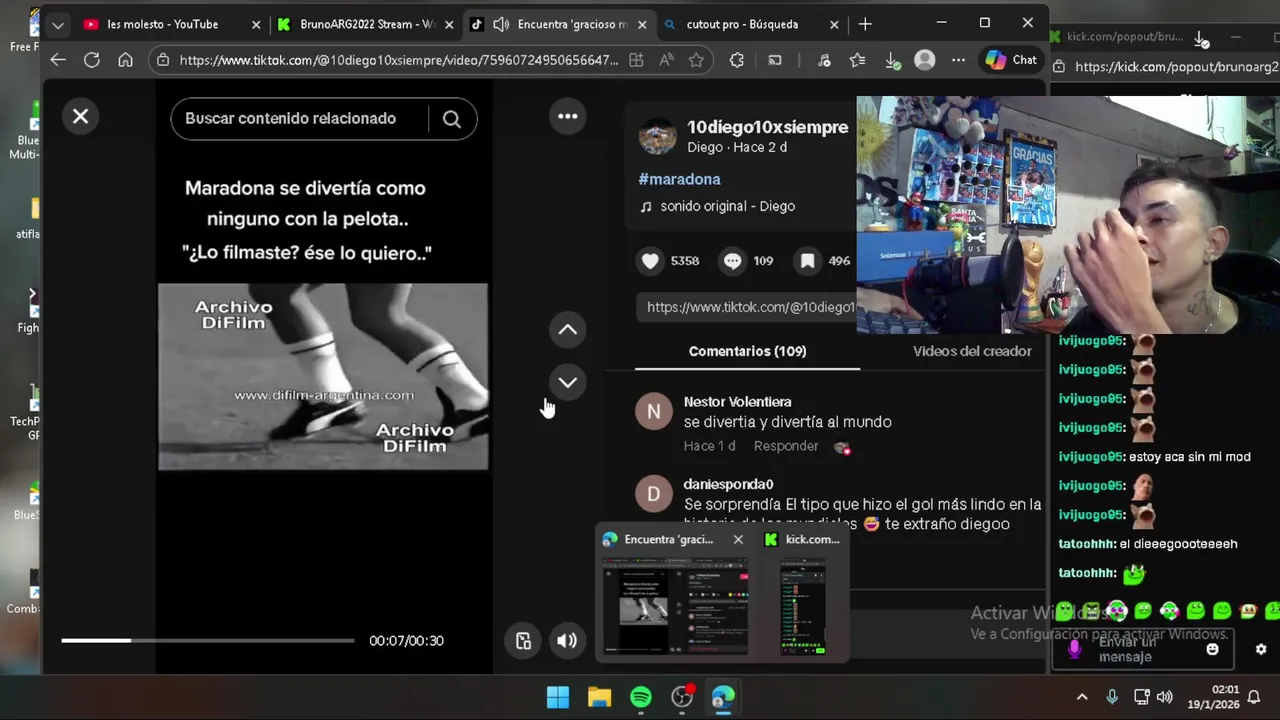Screen dimensions: 1280x720
Task: Reply to Nestor Volentiera's comment
Action: 785,446
